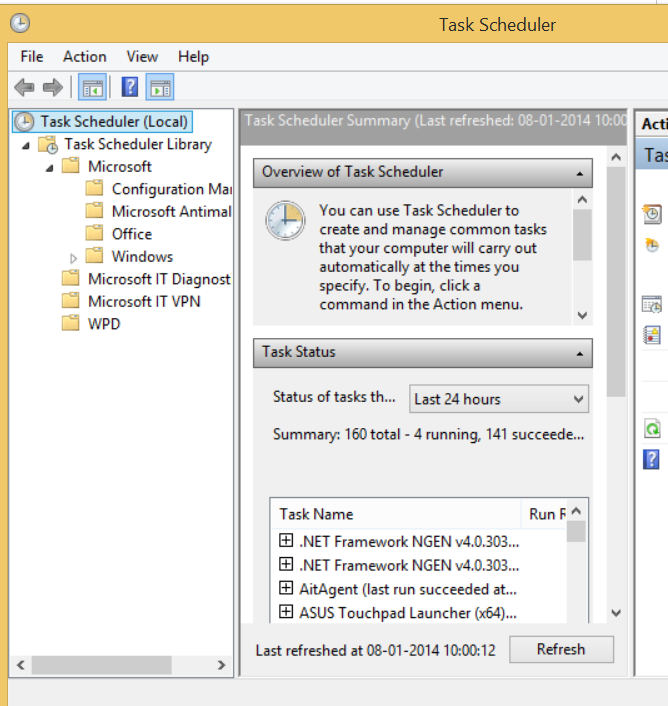Collapse the Overview of Task Scheduler section
The image size is (668, 706).
[579, 173]
